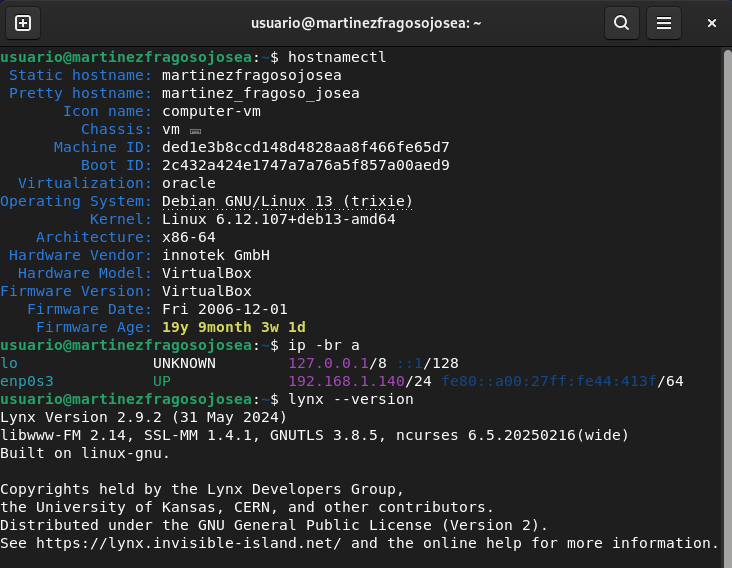Click Pretty hostname value martinez_fragoso_josea
This screenshot has width=732, height=568.
(x=260, y=93)
